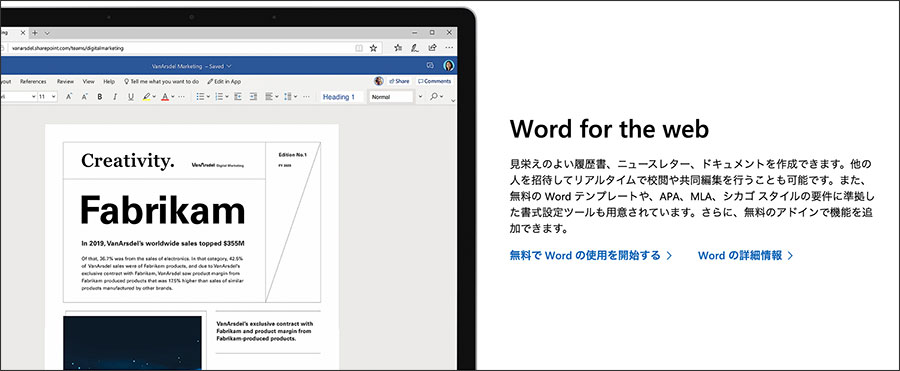Expand the highlight color dropdown arrow

click(x=154, y=97)
